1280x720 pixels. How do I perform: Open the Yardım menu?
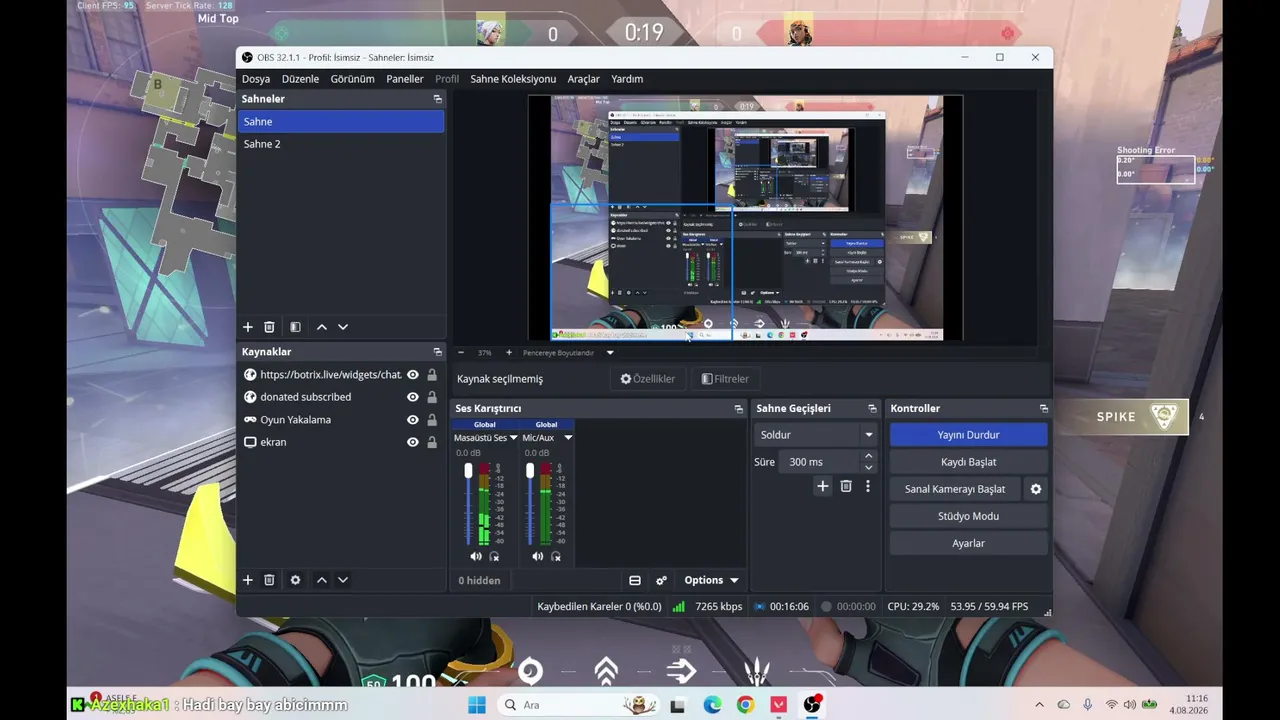(x=627, y=79)
